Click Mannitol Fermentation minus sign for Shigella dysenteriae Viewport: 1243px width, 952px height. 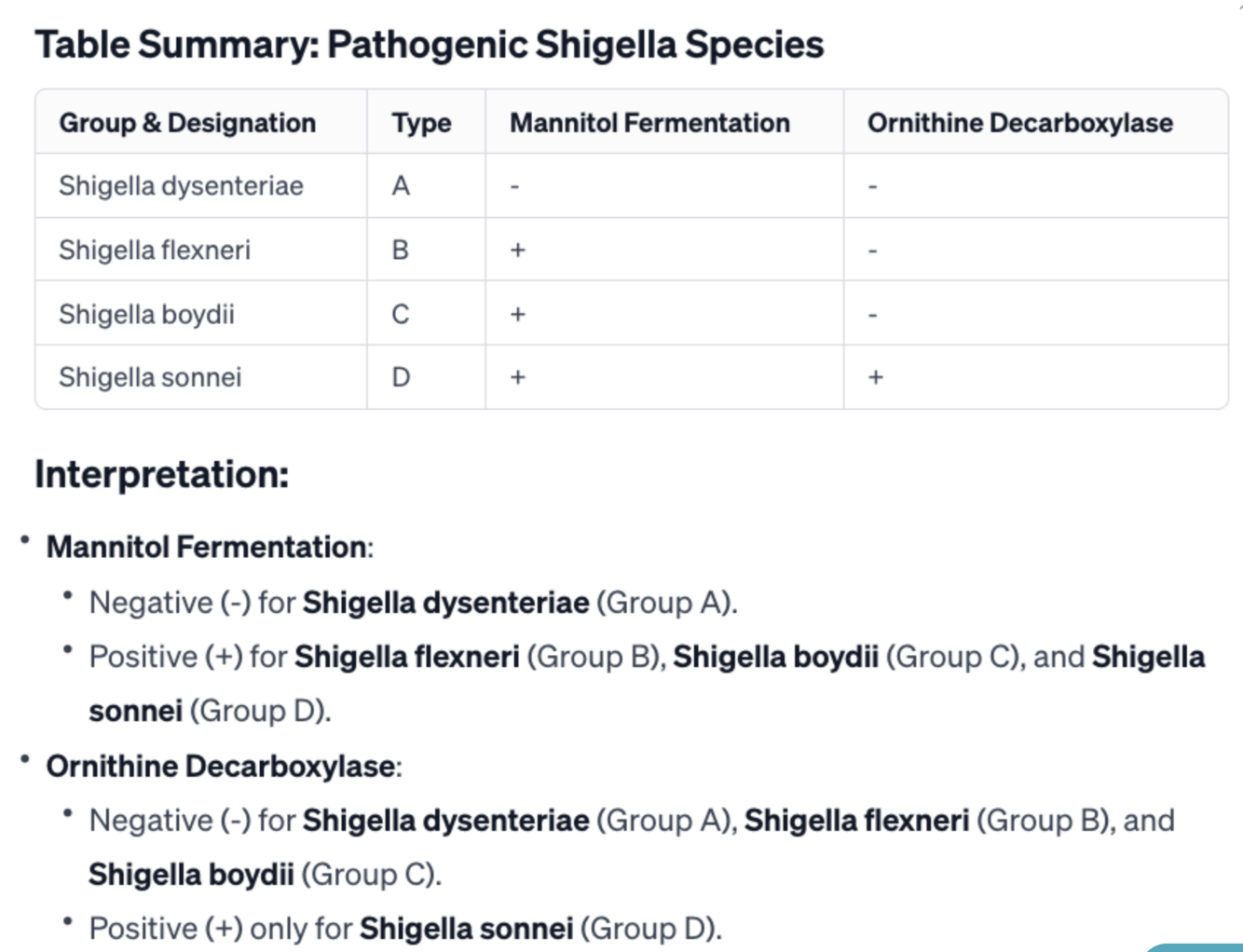point(514,187)
